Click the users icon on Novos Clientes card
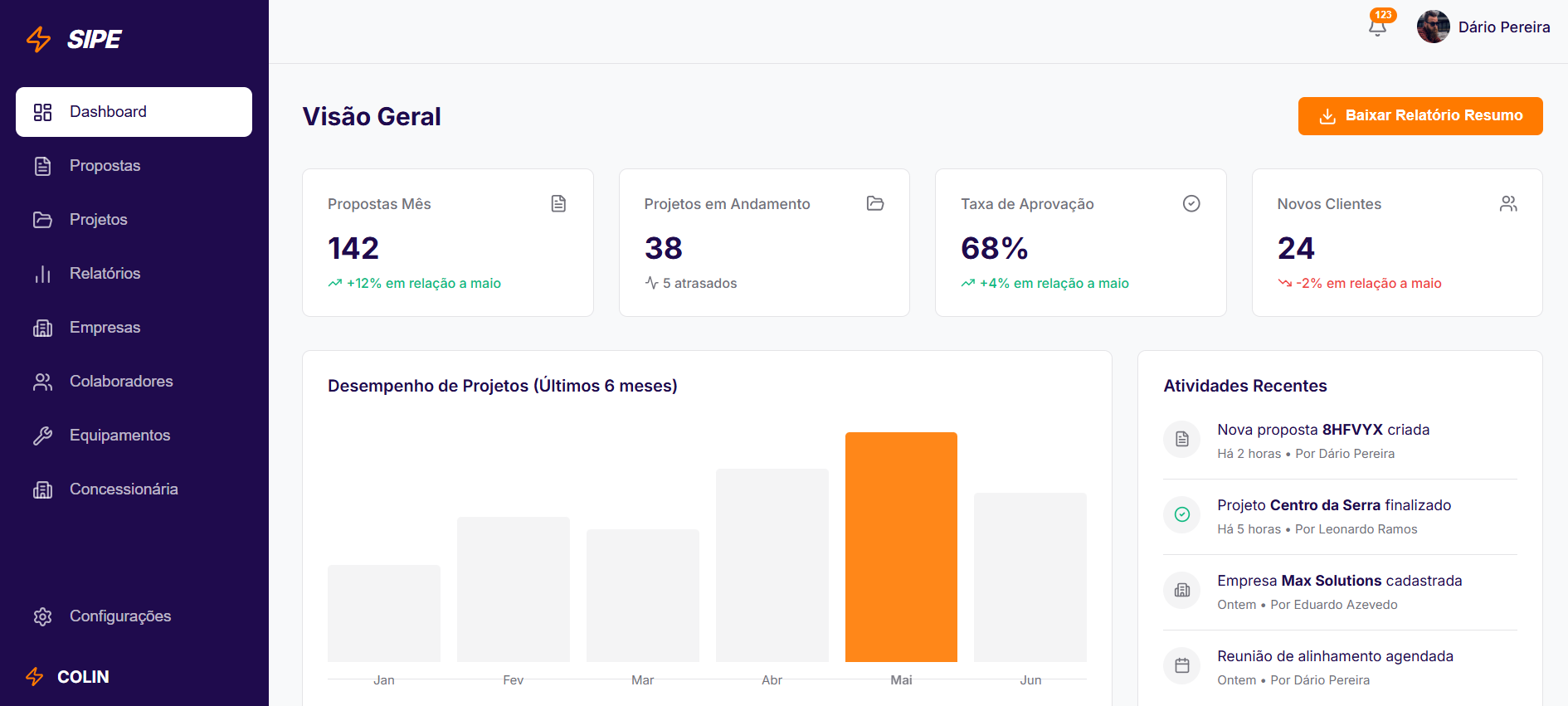The width and height of the screenshot is (1568, 706). point(1508,203)
